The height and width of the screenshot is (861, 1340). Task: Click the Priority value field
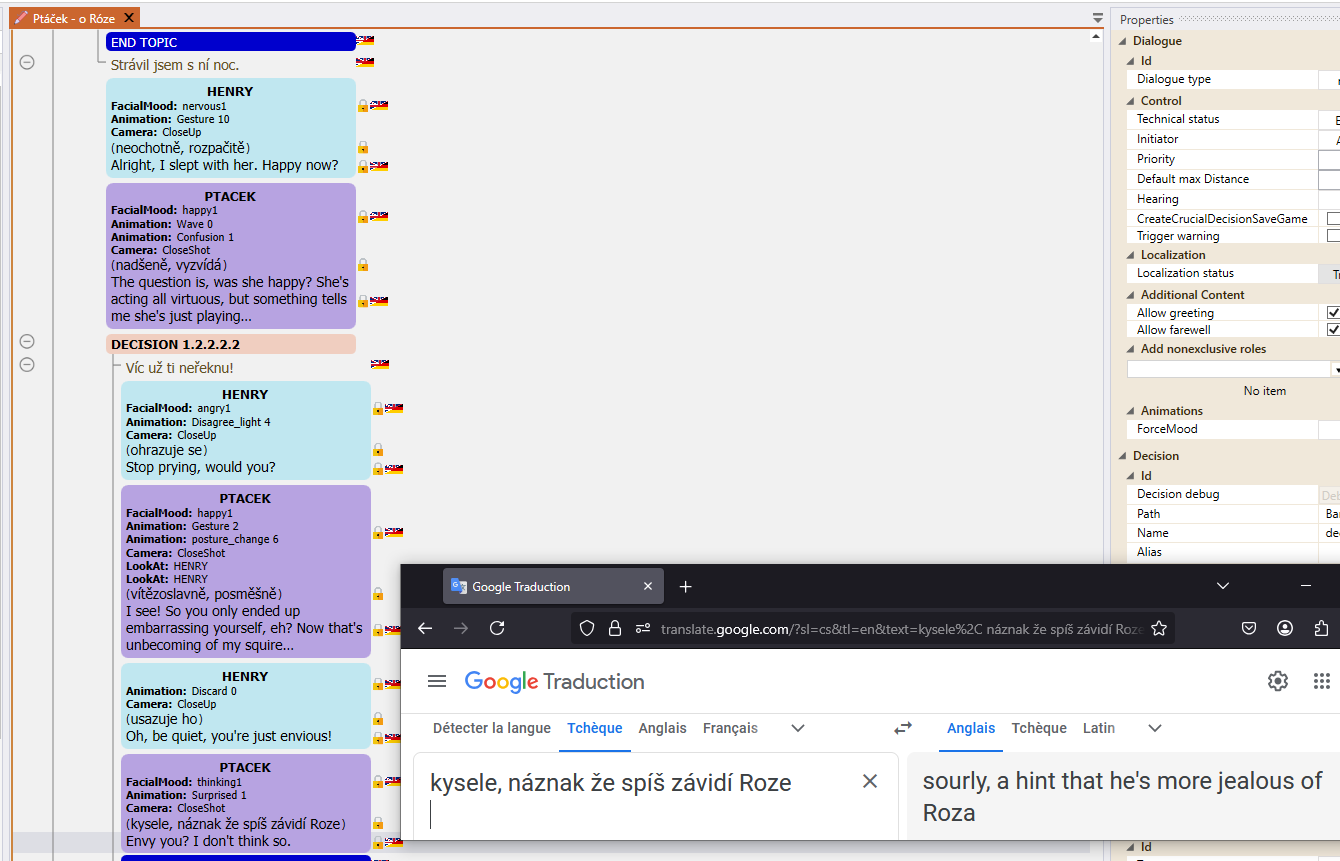(x=1329, y=159)
